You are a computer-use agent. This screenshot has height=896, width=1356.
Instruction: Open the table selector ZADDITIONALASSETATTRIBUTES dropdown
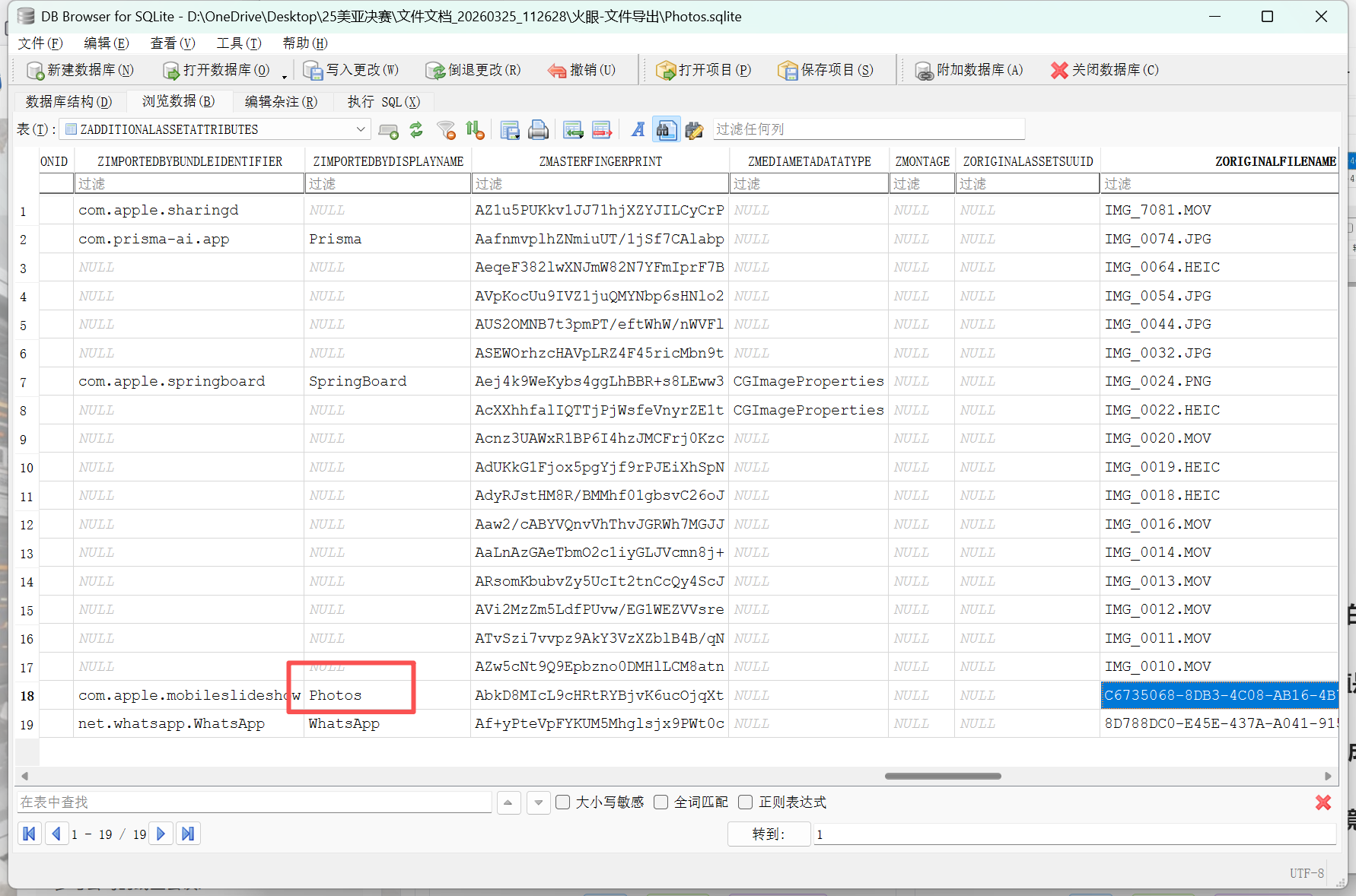pyautogui.click(x=215, y=129)
